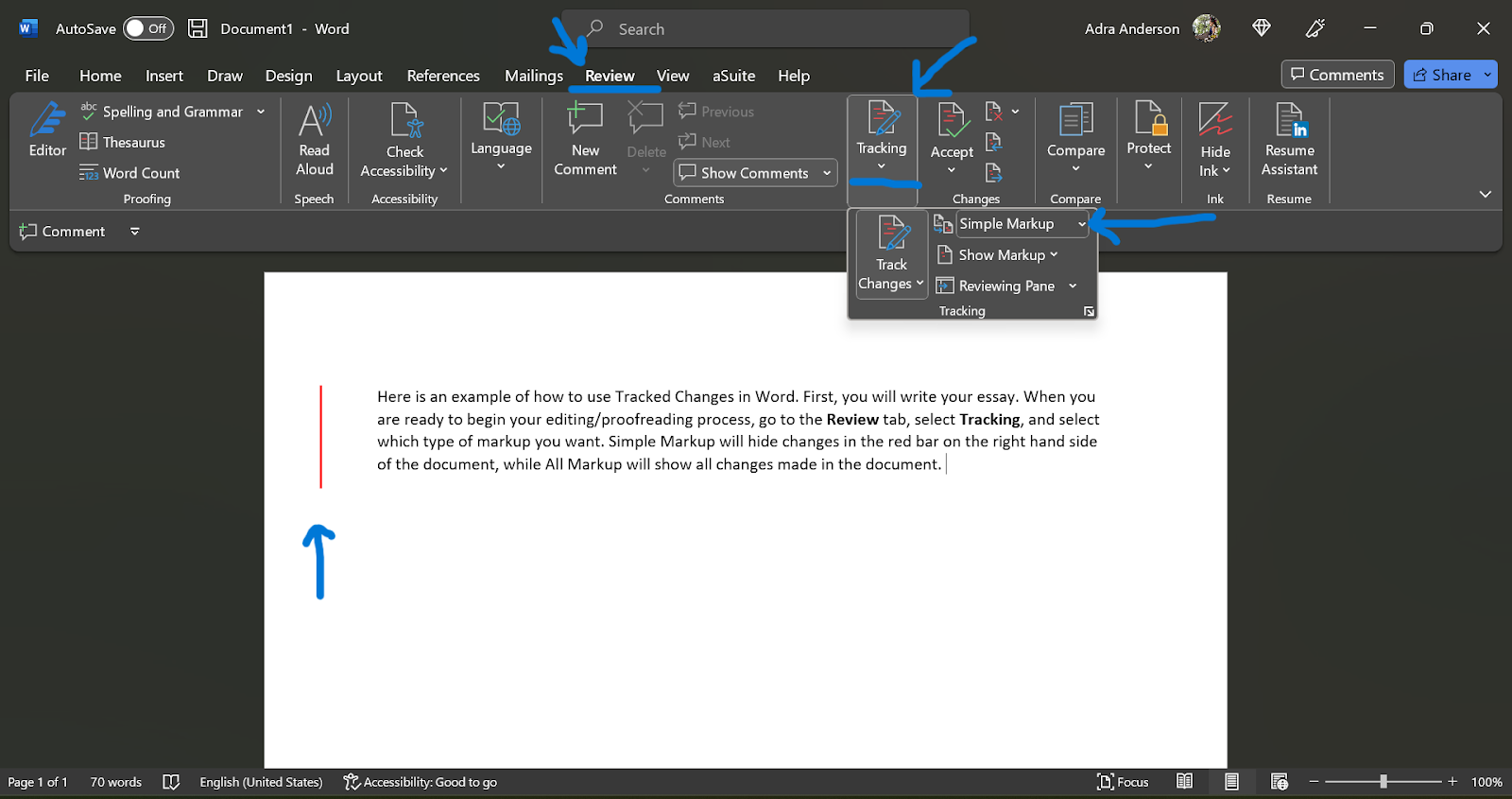Select the References tab
The width and height of the screenshot is (1512, 799).
point(443,76)
